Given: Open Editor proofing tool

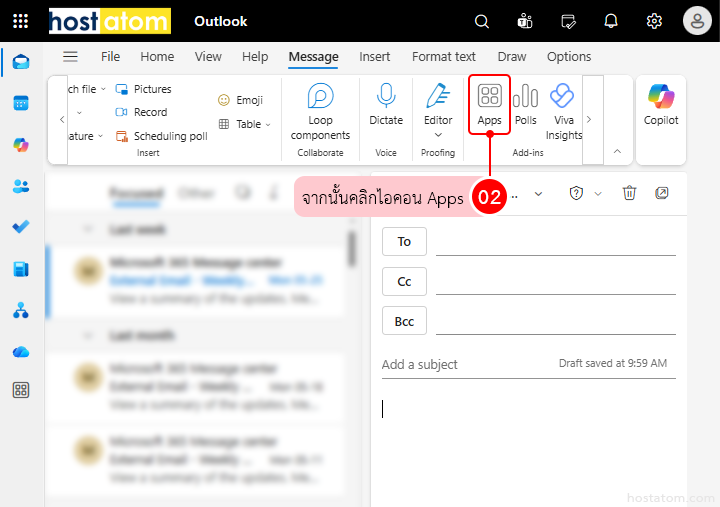Looking at the screenshot, I should (439, 105).
